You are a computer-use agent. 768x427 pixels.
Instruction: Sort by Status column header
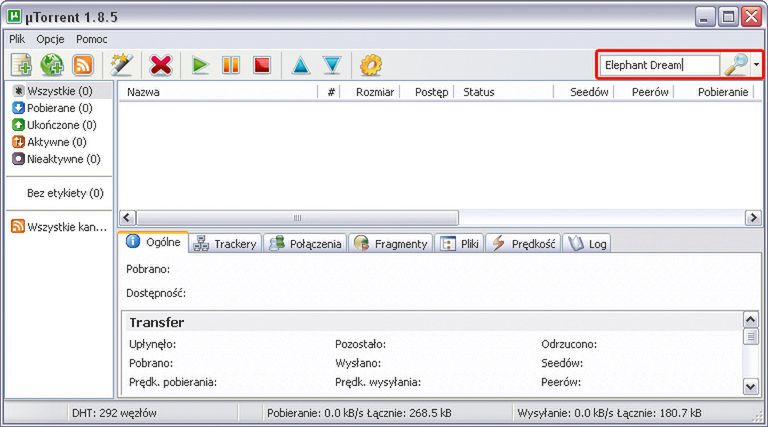504,92
